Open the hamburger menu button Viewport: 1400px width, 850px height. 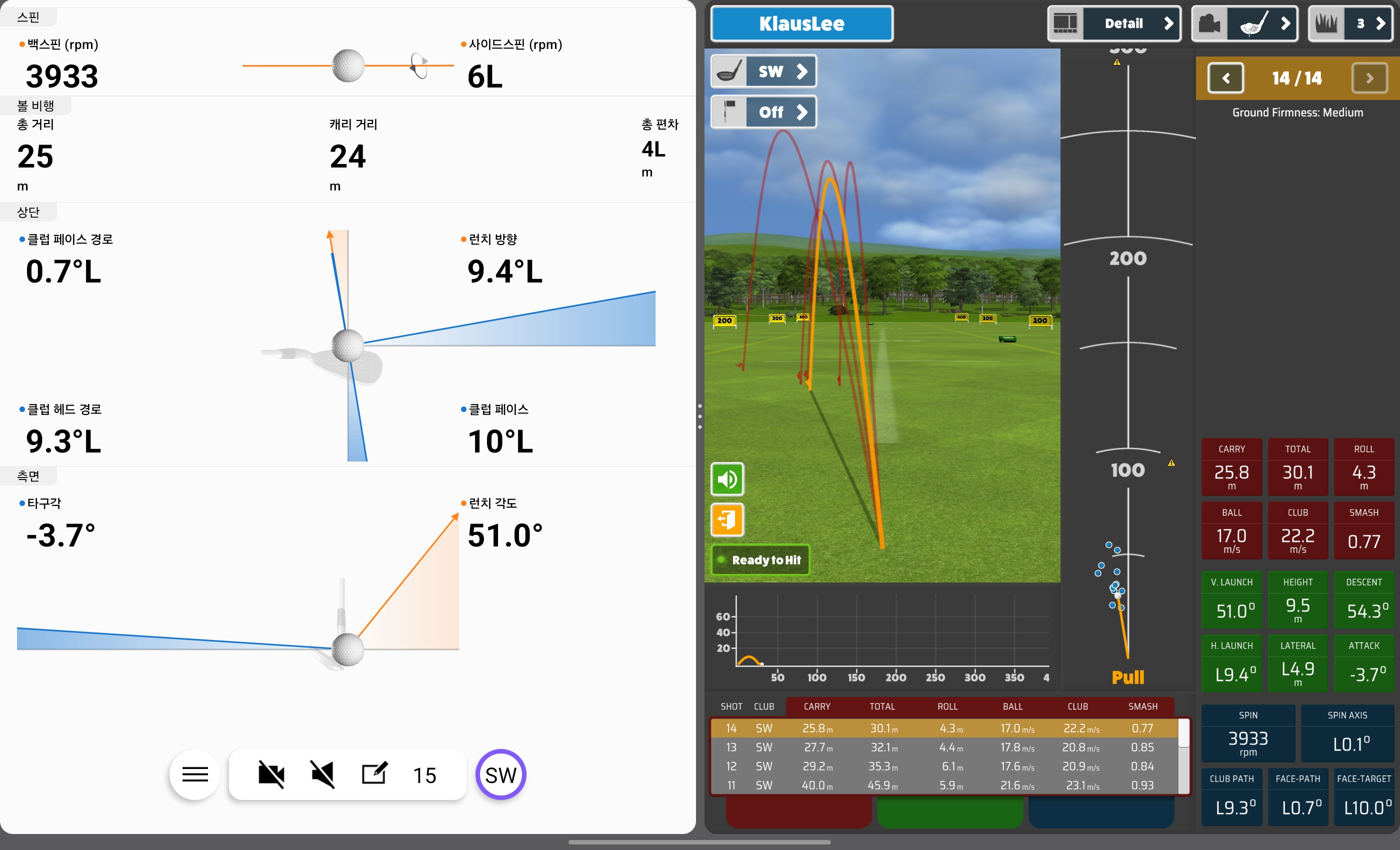[194, 774]
